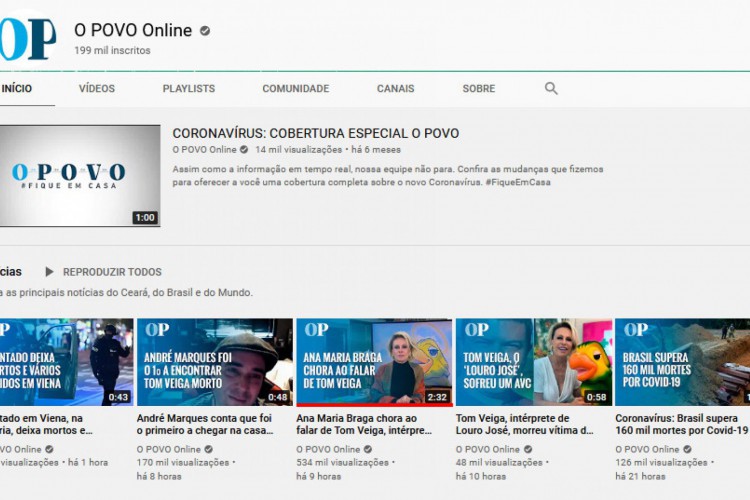Click the '170 mil visualizações' text
The height and width of the screenshot is (500, 750).
tap(183, 462)
